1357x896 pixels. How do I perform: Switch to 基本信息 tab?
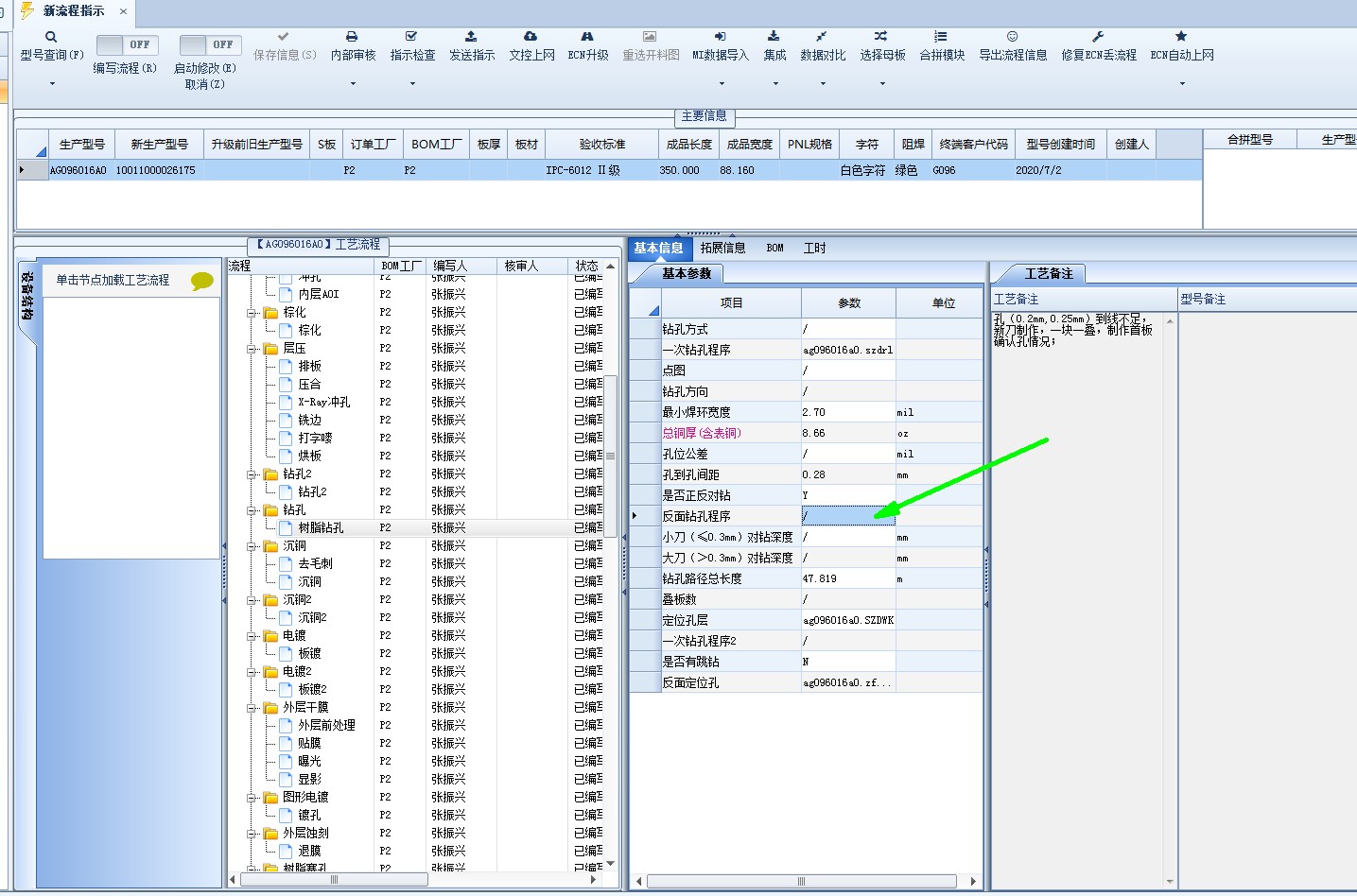(x=659, y=248)
